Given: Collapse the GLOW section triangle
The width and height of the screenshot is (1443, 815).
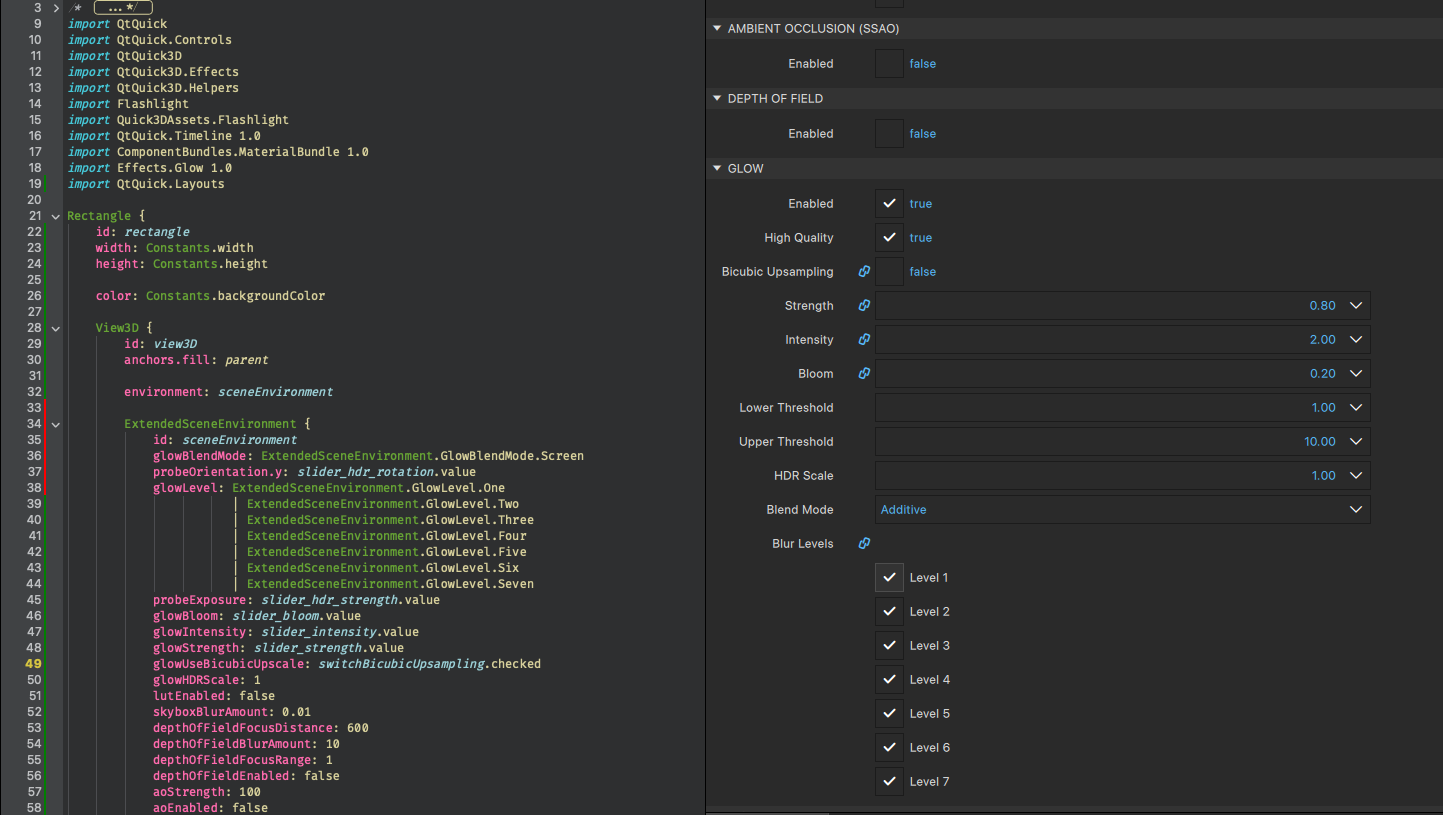Looking at the screenshot, I should coord(717,168).
